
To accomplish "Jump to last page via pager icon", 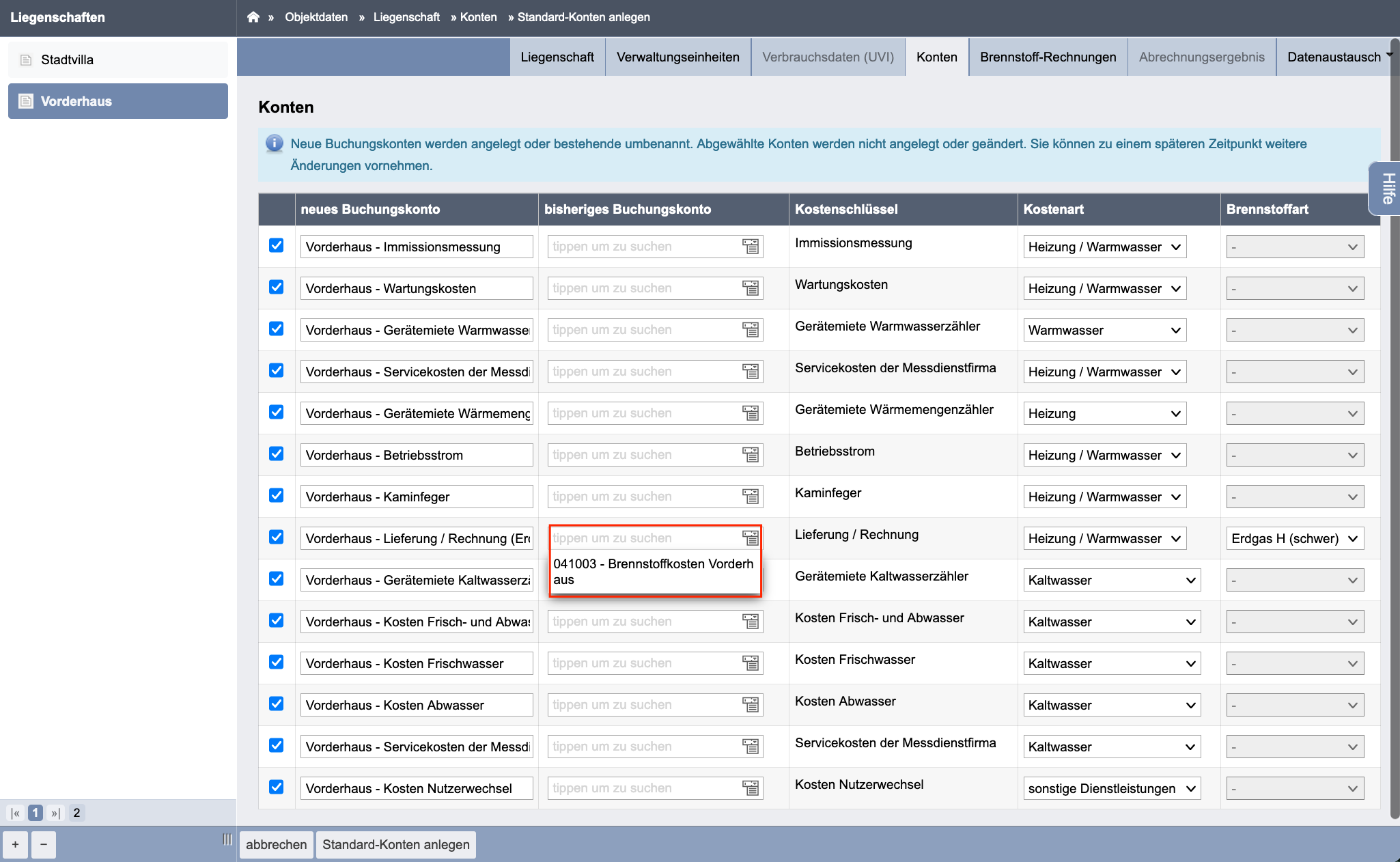I will point(56,813).
